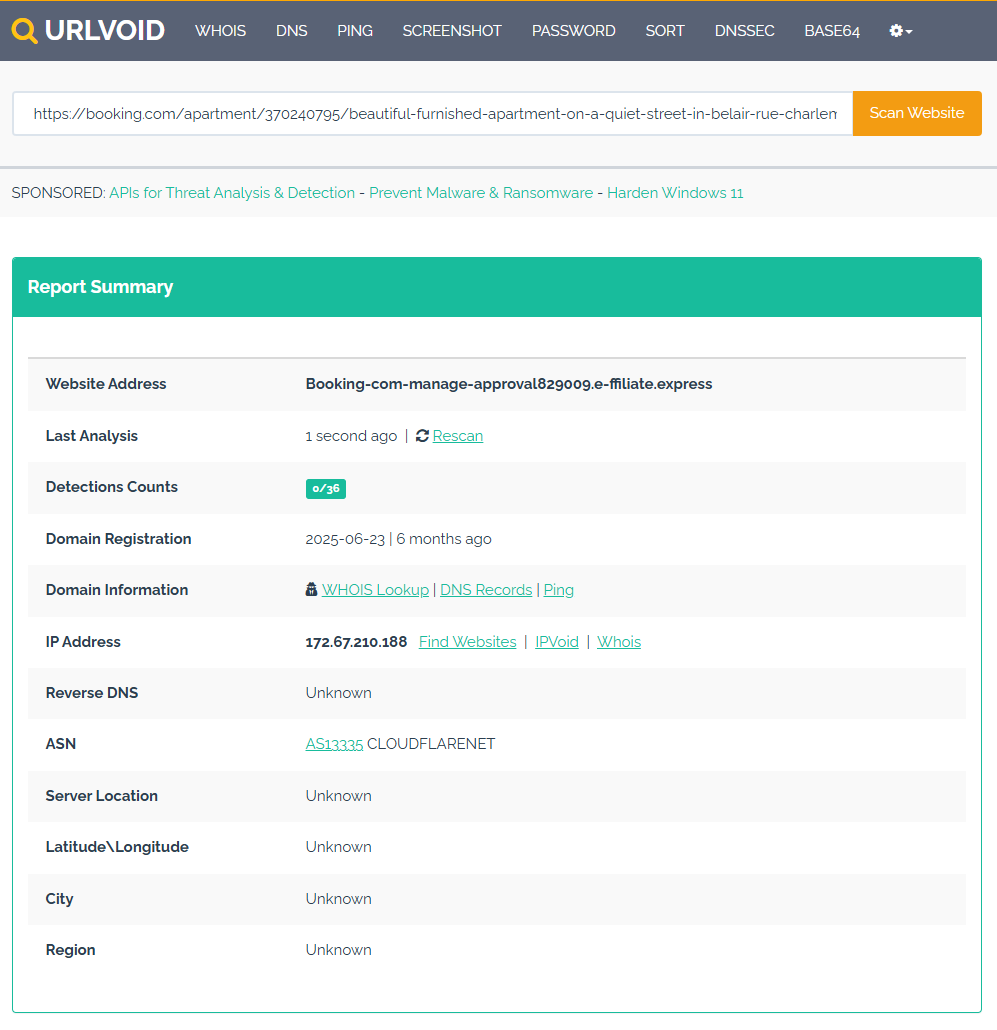Open the WHOIS tool from the navigation bar
997x1030 pixels.
coord(220,31)
